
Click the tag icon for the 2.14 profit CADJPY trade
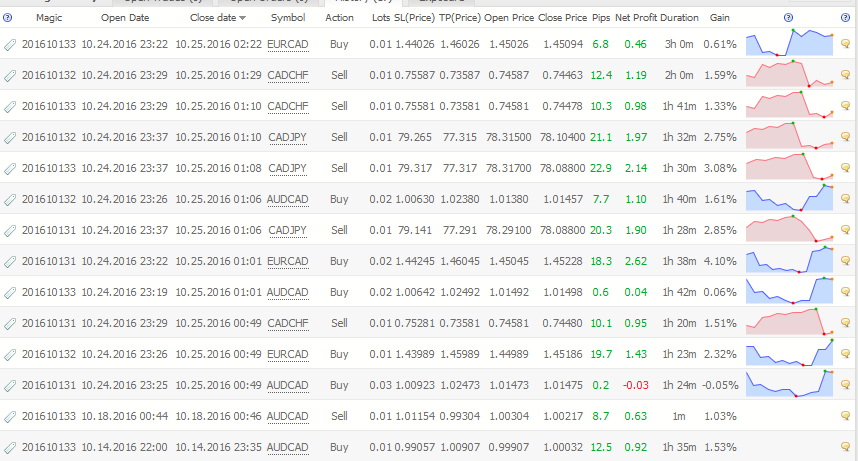[10, 169]
